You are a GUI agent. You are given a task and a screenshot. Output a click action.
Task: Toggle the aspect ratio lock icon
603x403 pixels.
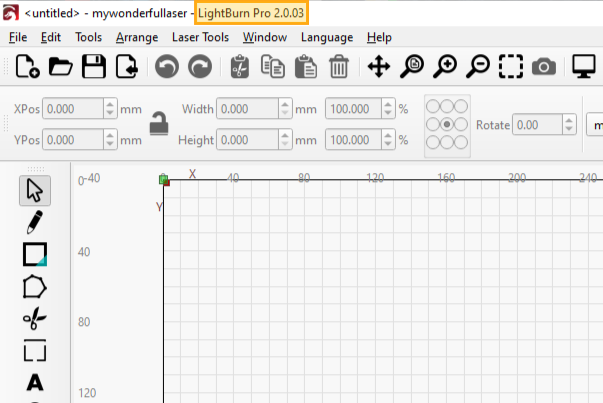pyautogui.click(x=158, y=124)
